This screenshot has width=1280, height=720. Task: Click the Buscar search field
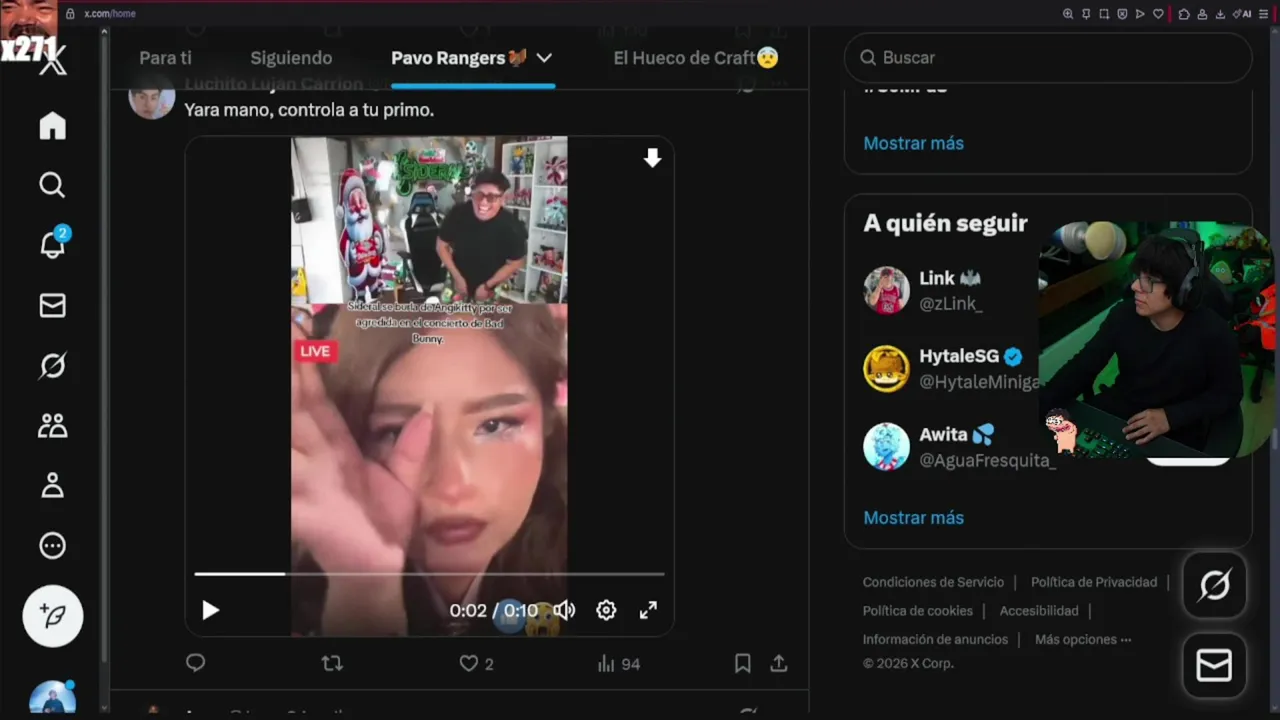1048,58
